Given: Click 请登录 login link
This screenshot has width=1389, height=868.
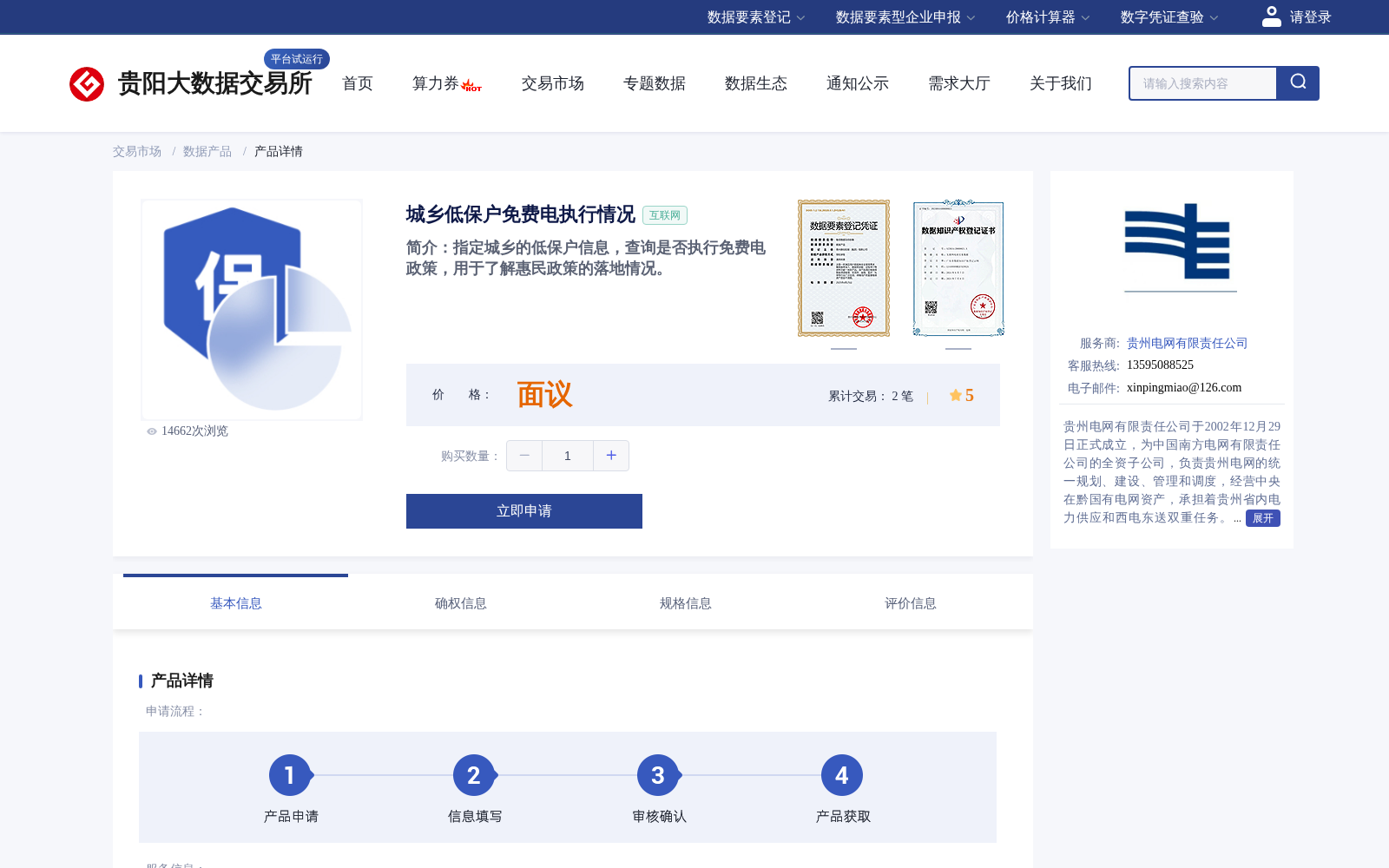Looking at the screenshot, I should [1310, 17].
